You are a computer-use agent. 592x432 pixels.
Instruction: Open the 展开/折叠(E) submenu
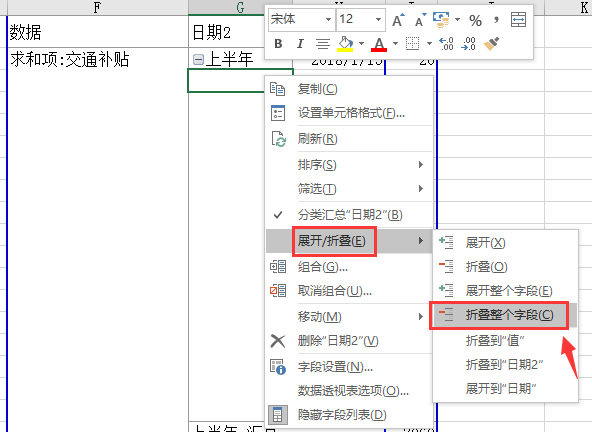point(348,241)
